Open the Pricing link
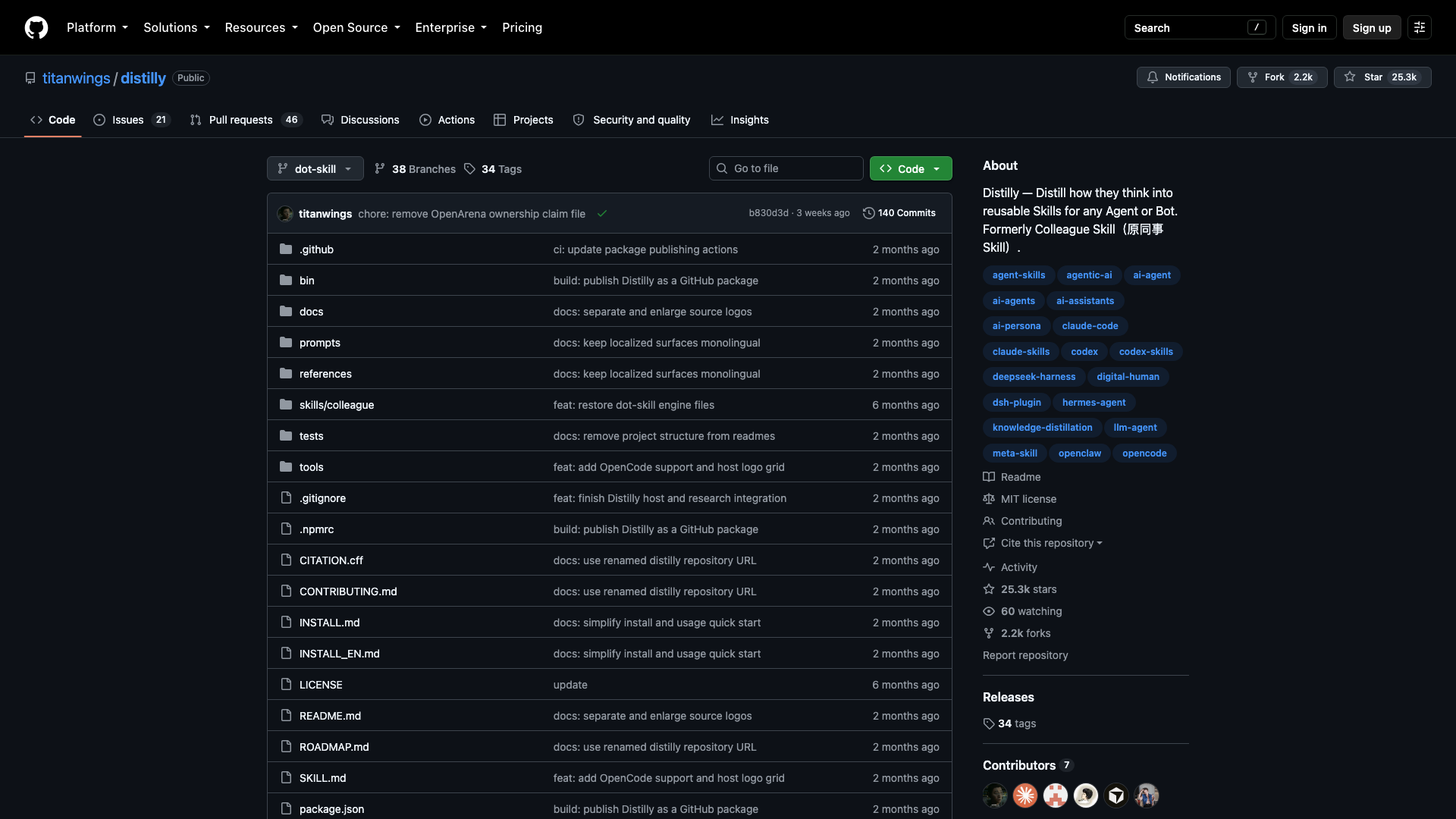 [522, 27]
